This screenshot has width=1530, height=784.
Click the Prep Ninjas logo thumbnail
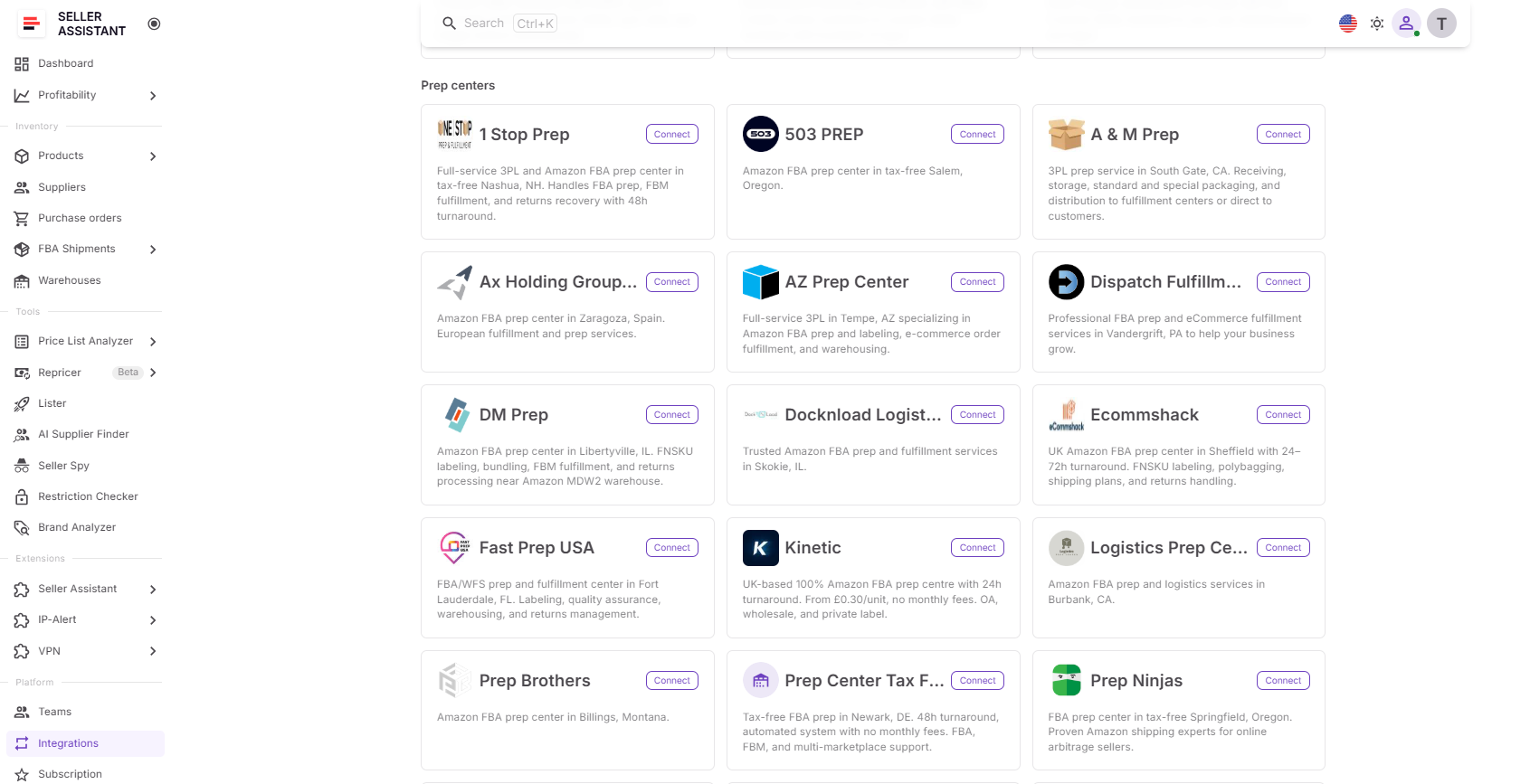tap(1066, 681)
